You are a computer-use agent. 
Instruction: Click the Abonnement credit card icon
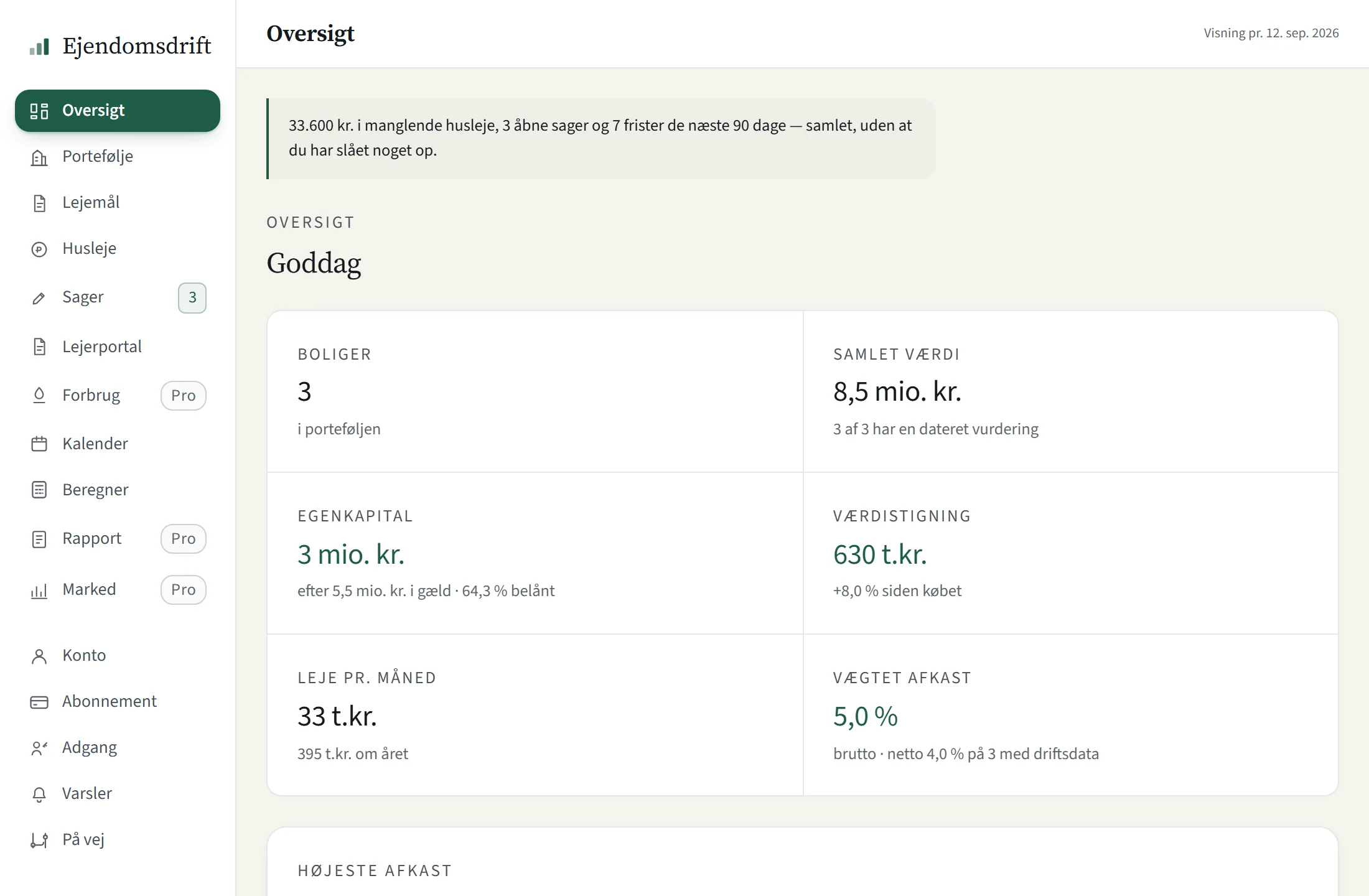click(39, 702)
